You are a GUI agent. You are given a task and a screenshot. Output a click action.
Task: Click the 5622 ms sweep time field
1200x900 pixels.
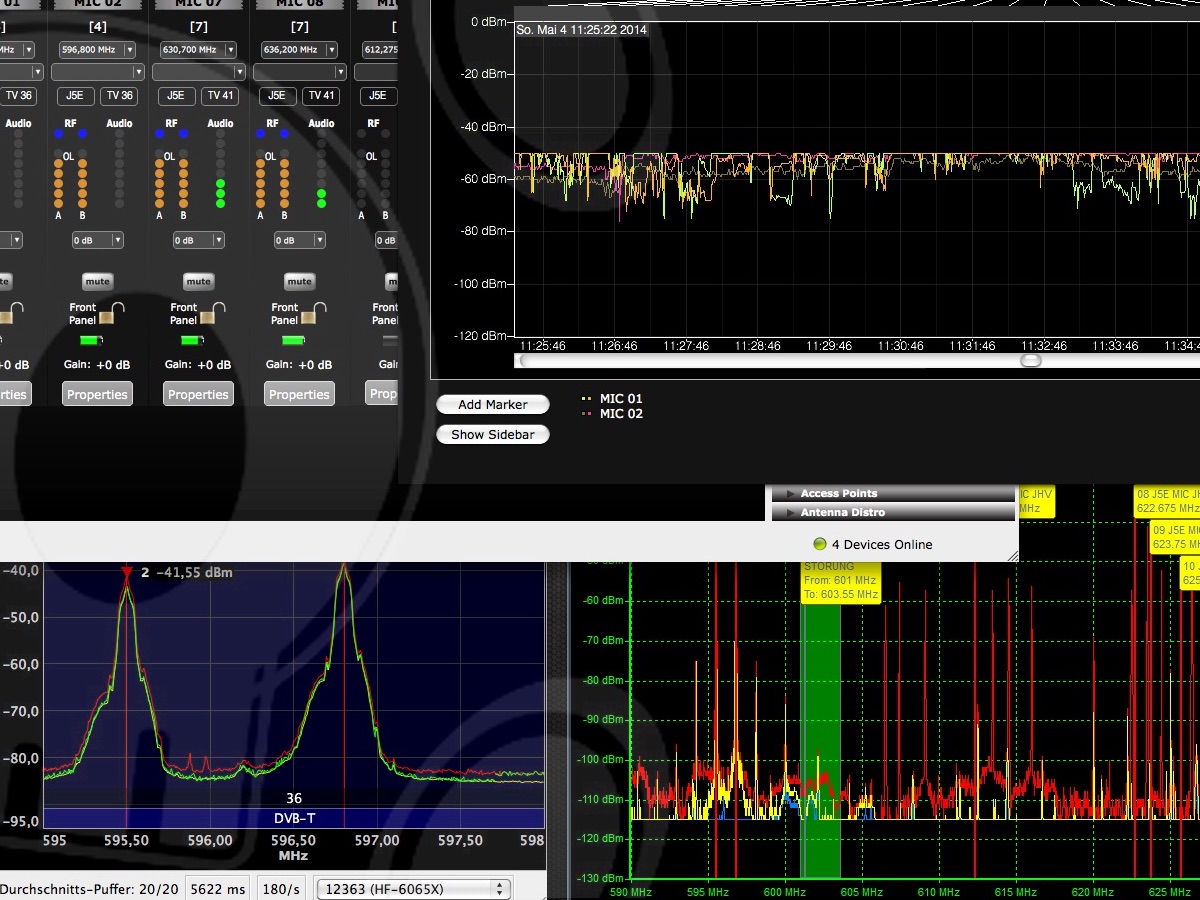tap(219, 888)
